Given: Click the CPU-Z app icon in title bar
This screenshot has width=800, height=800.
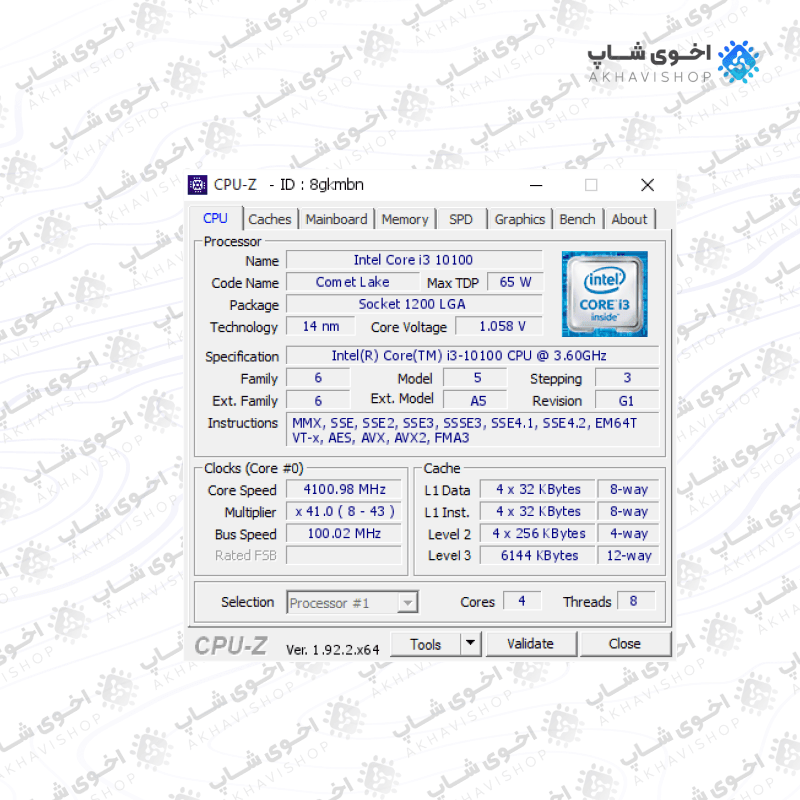Looking at the screenshot, I should 197,185.
